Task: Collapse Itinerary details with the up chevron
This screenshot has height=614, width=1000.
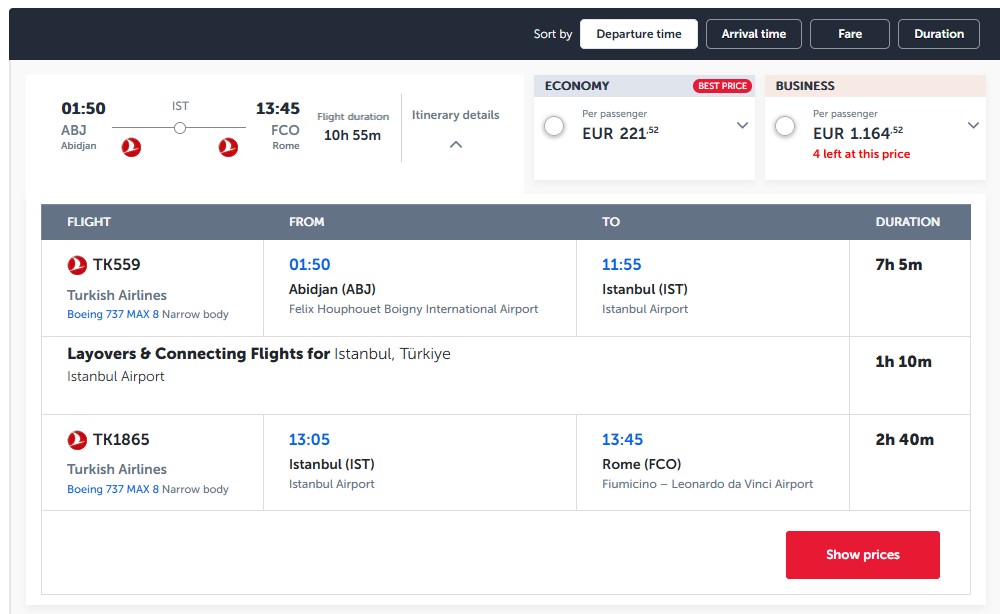Action: point(455,145)
